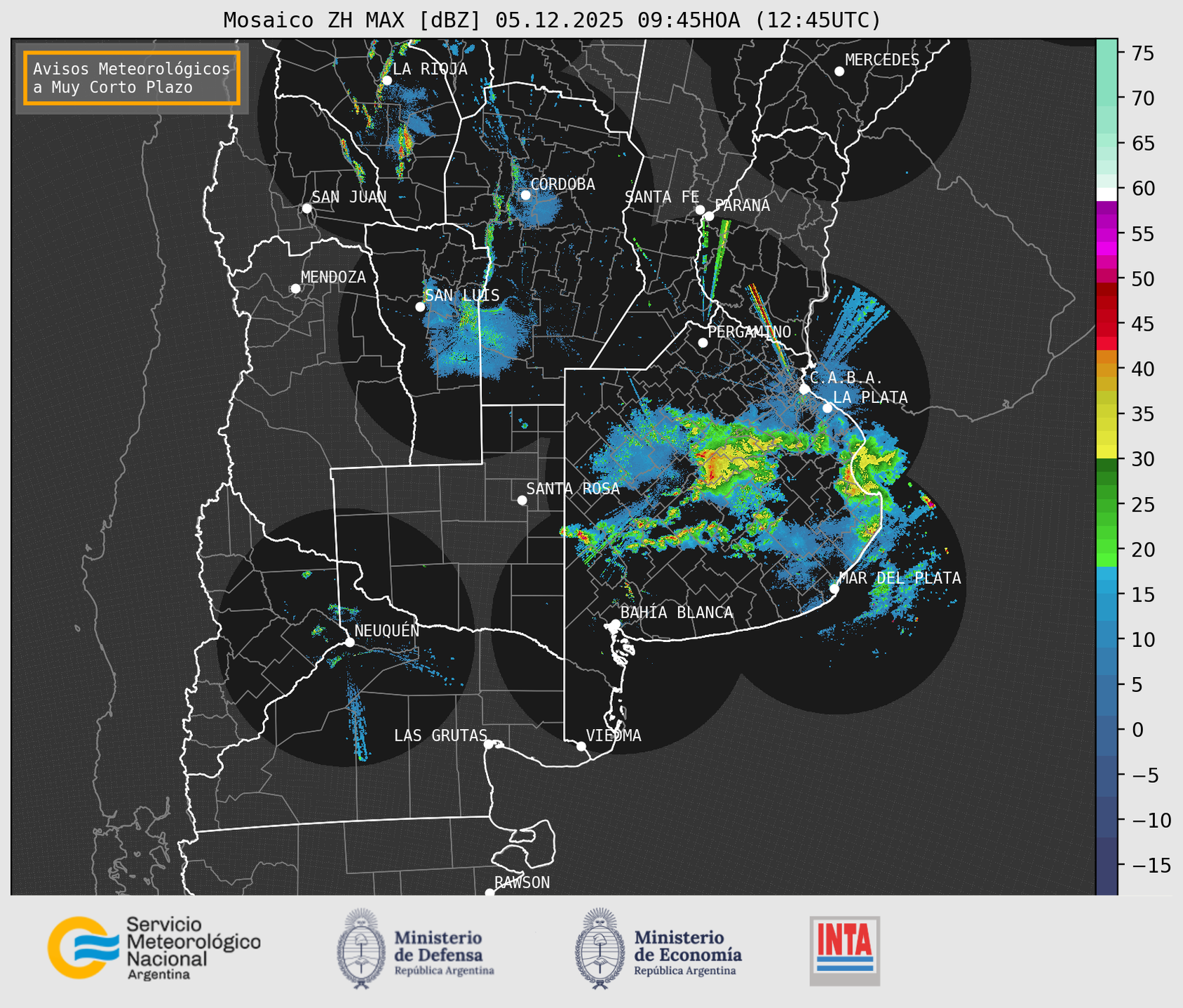Click the 35 colorbar scale label

click(x=1142, y=414)
